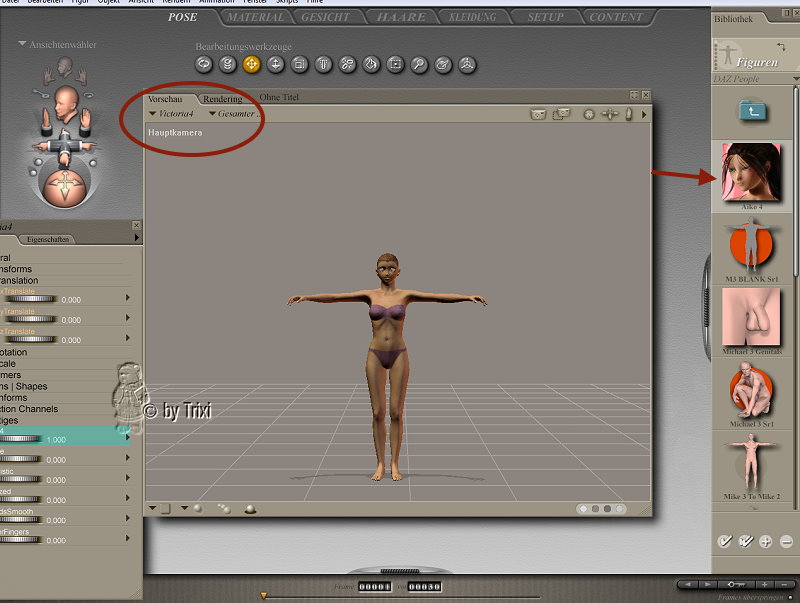Viewport: 800px width, 603px height.
Task: Open the document style dropdown below preview
Action: click(x=153, y=508)
